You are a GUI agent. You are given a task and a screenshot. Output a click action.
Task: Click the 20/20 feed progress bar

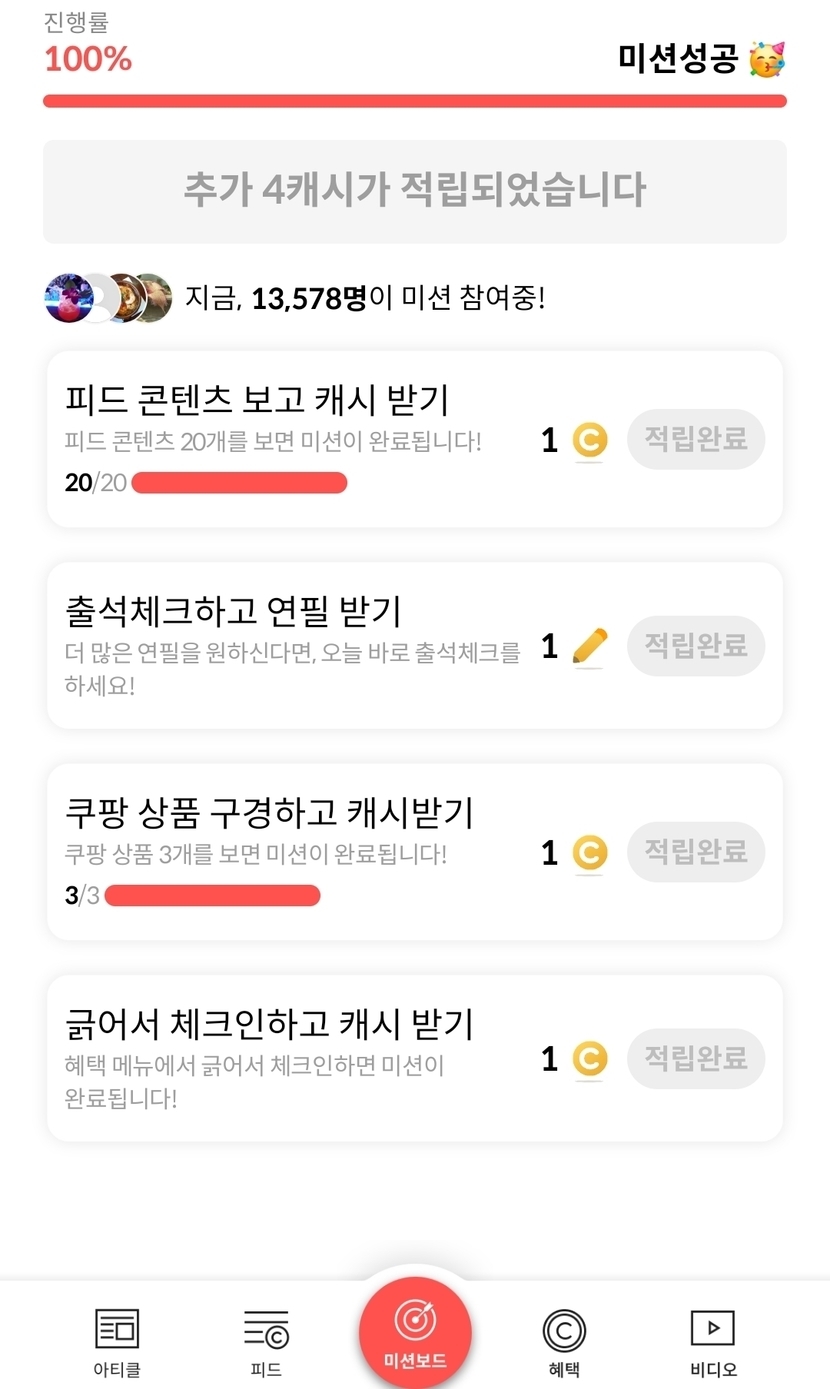pyautogui.click(x=239, y=483)
